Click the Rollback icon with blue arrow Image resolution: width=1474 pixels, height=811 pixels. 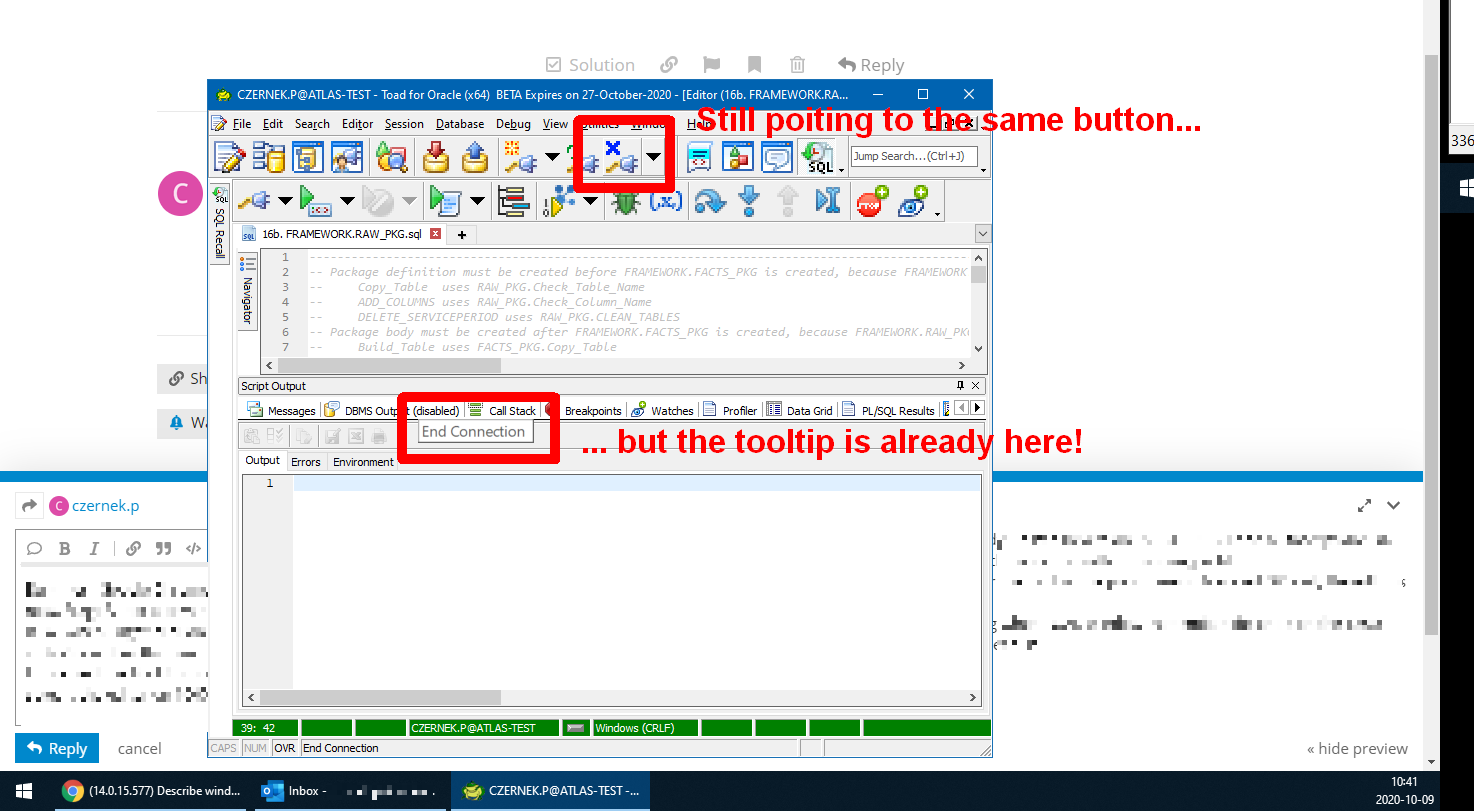[x=474, y=157]
